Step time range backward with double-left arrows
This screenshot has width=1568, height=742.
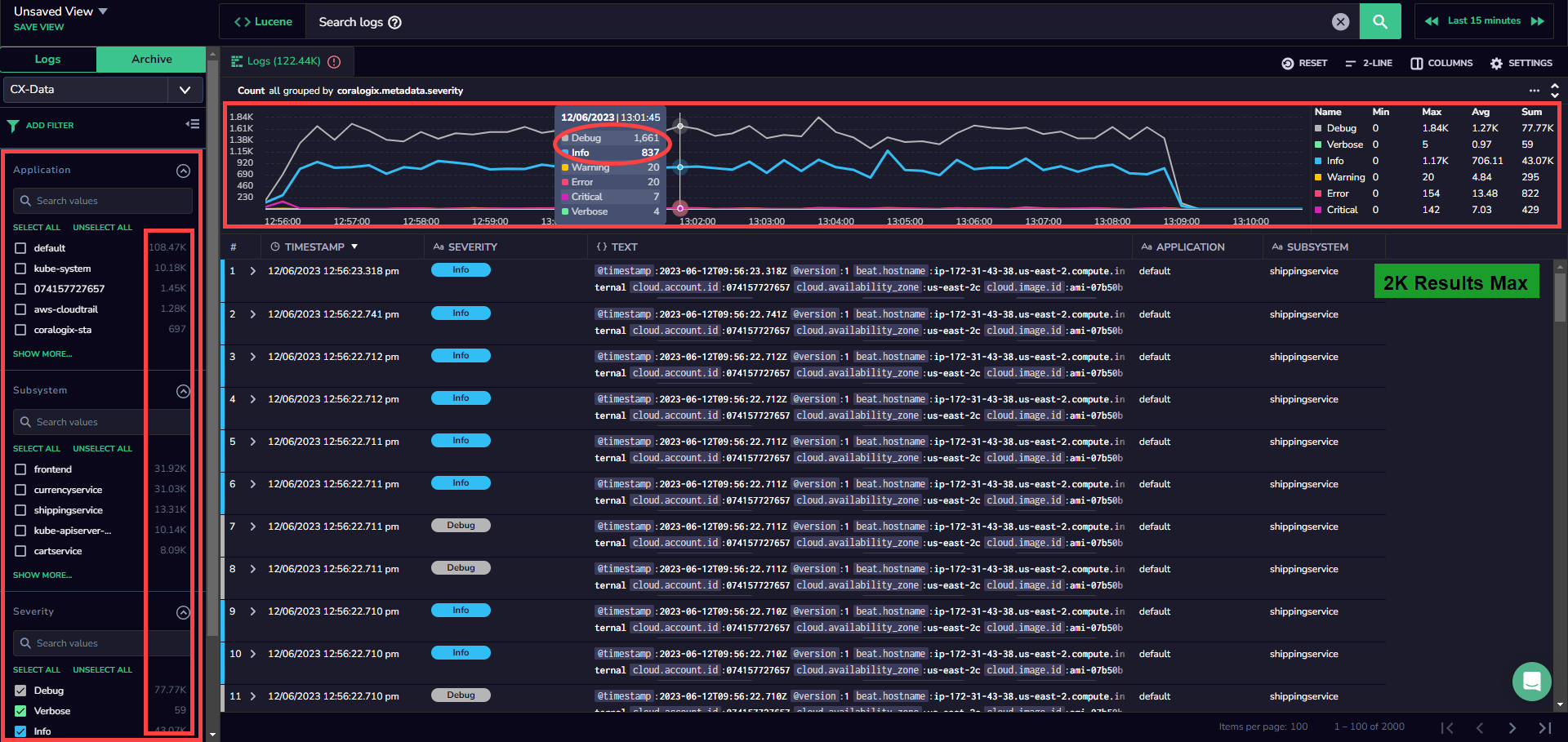(x=1432, y=21)
